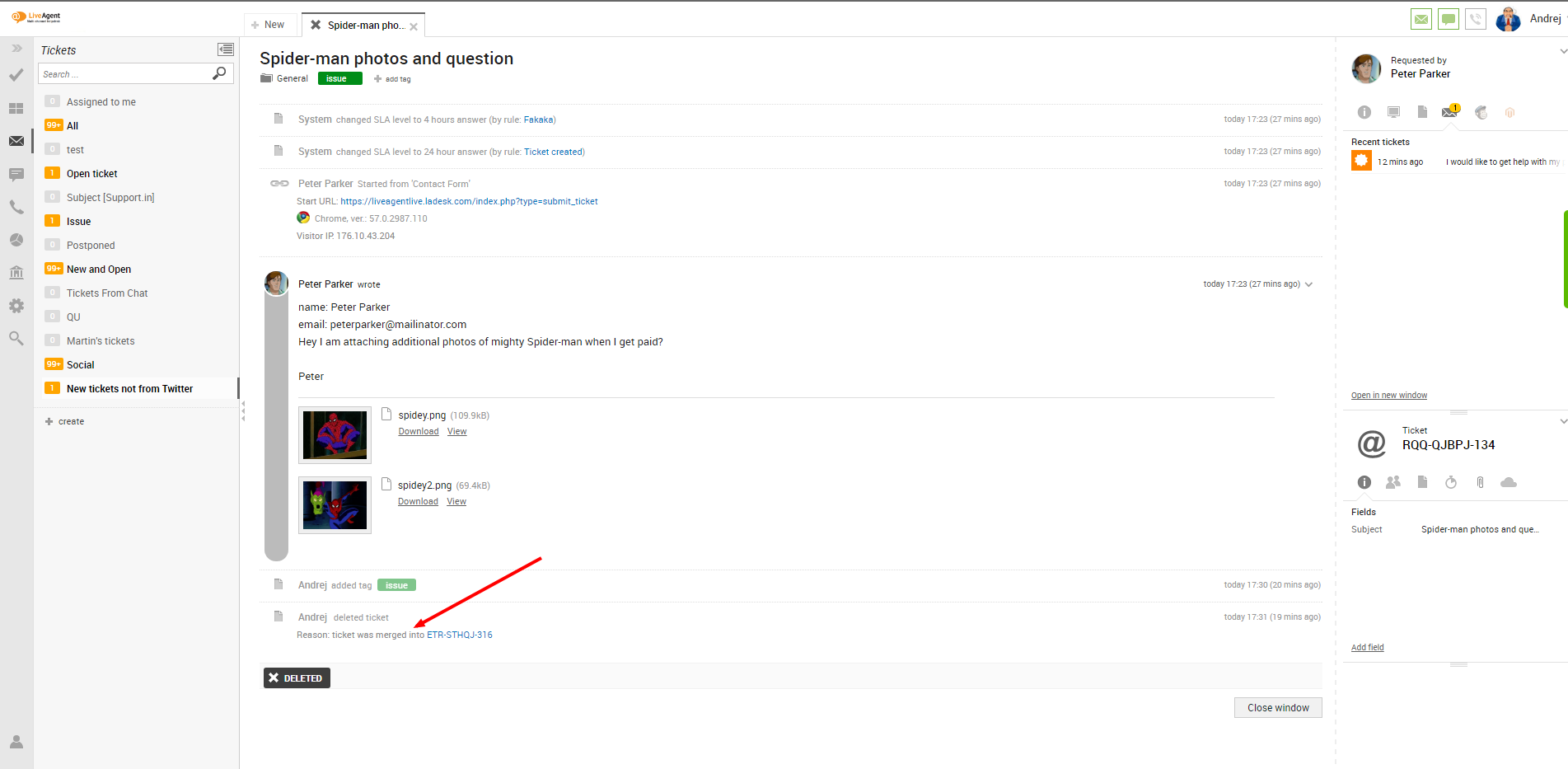The width and height of the screenshot is (1568, 769).
Task: Click the knowledge base building icon
Action: pyautogui.click(x=16, y=273)
